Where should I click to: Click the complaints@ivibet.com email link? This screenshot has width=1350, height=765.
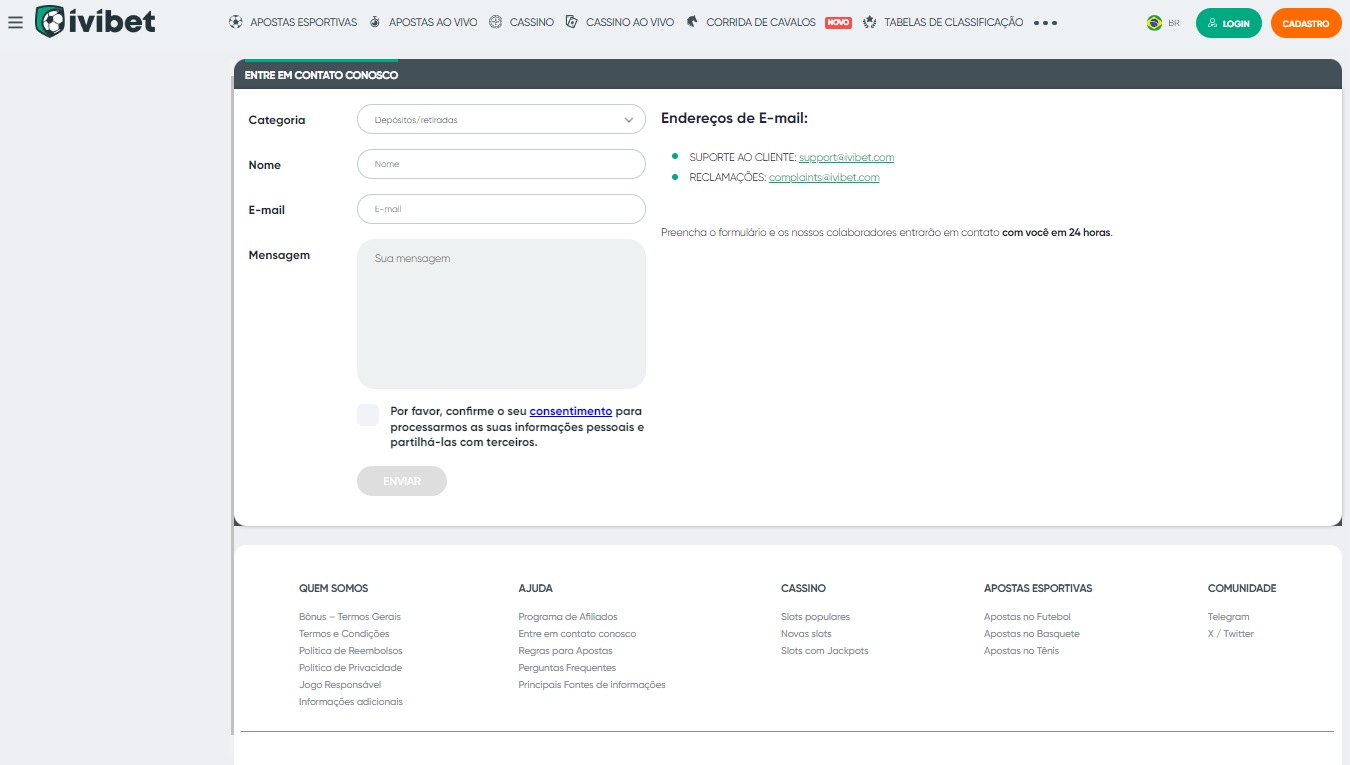(x=824, y=178)
